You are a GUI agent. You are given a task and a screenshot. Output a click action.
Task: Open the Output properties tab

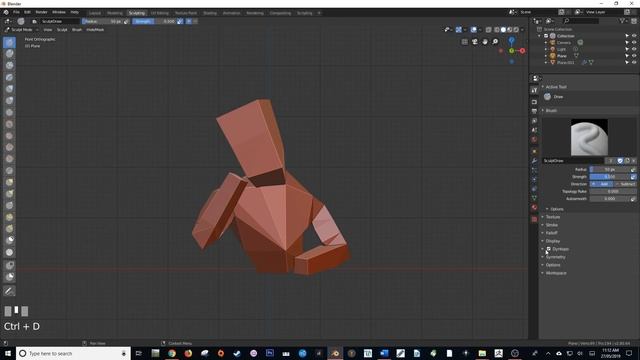534,111
